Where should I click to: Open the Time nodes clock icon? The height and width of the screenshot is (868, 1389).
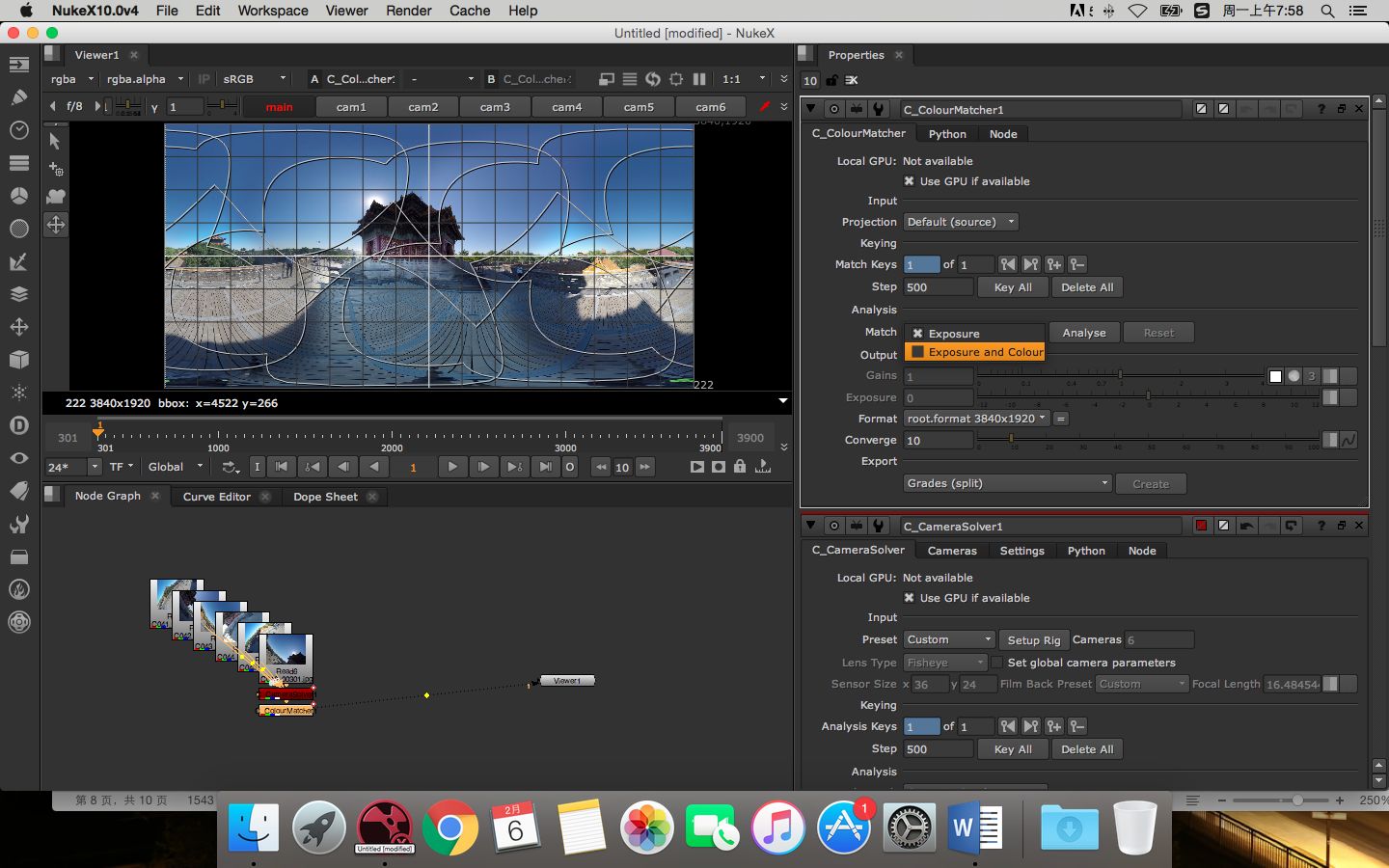(18, 130)
